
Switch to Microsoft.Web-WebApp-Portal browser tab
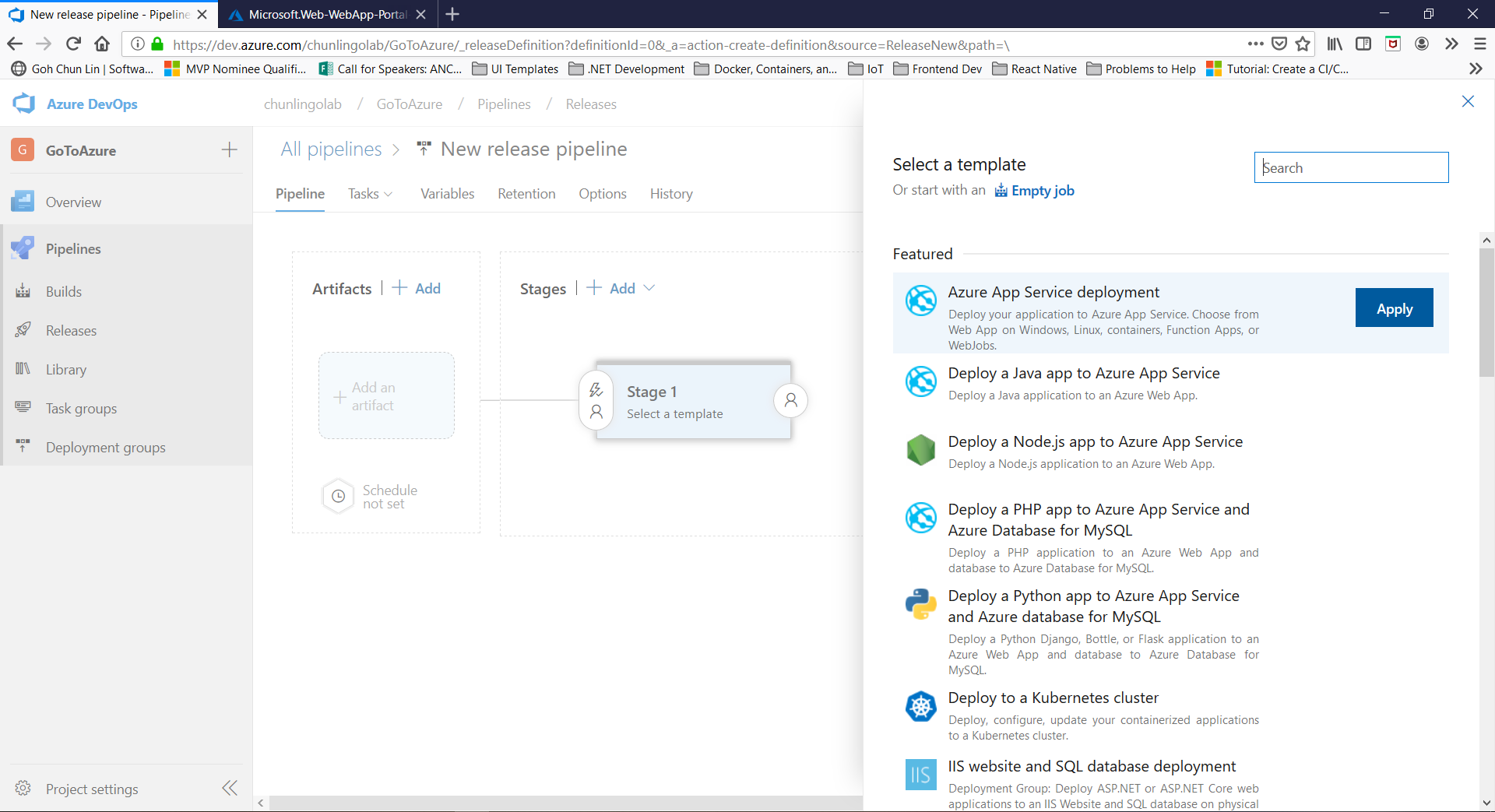(327, 14)
